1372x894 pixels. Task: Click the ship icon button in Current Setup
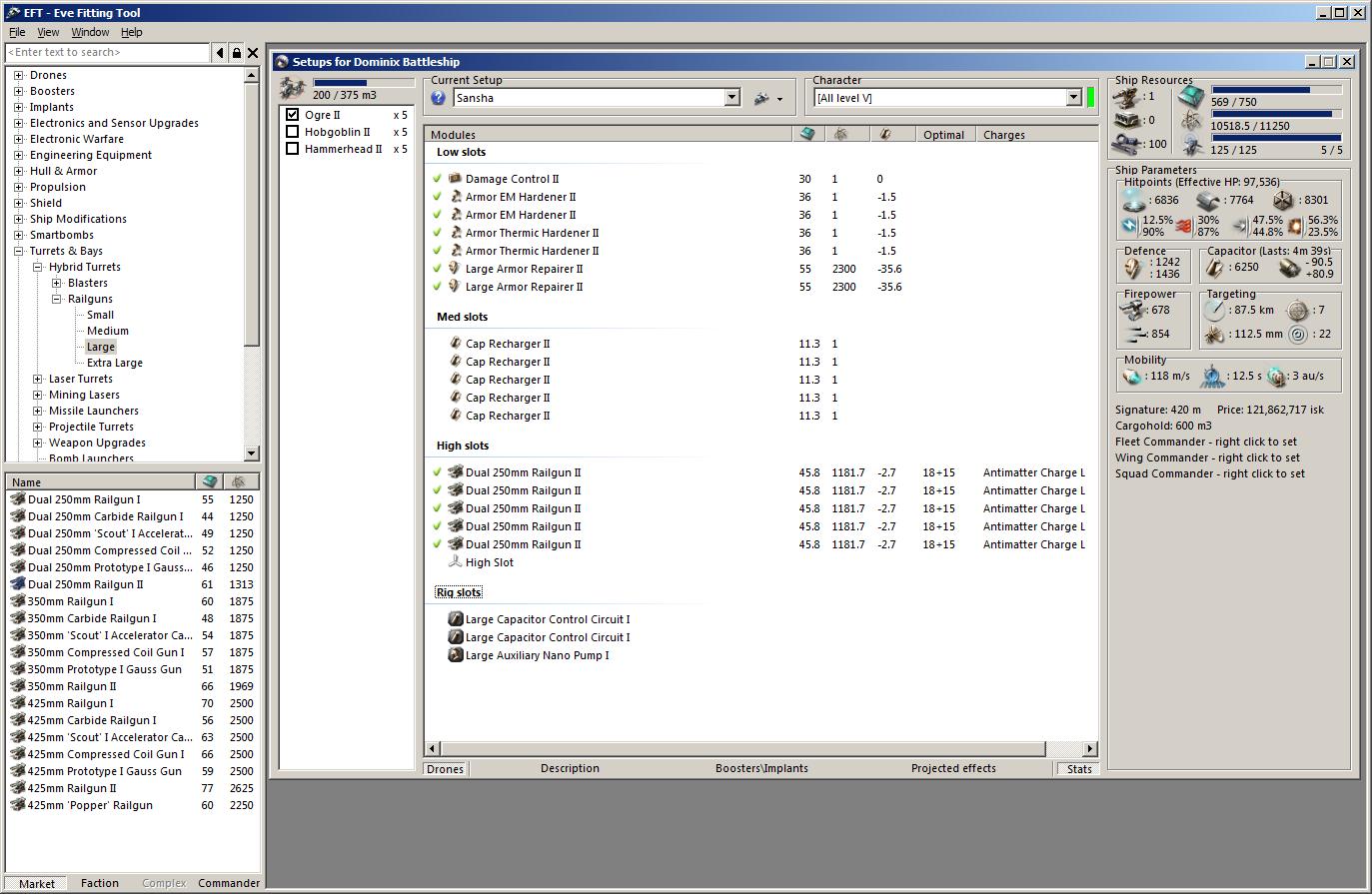(762, 98)
